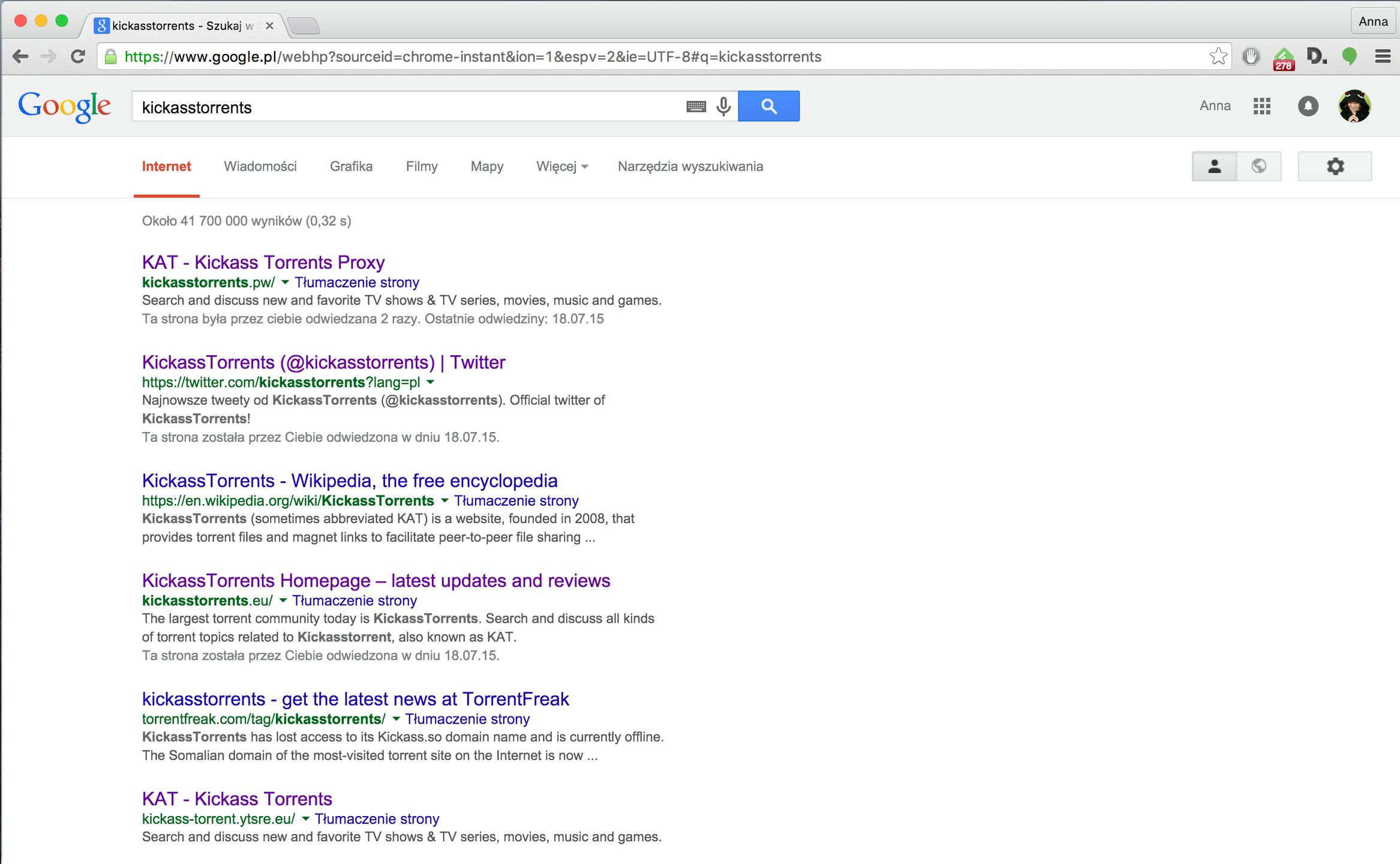Image resolution: width=1400 pixels, height=864 pixels.
Task: Switch to global results globe toggle
Action: (x=1258, y=166)
